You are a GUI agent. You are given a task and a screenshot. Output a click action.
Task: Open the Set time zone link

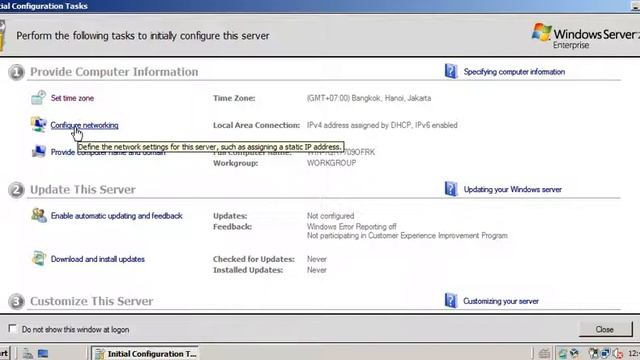(72, 98)
